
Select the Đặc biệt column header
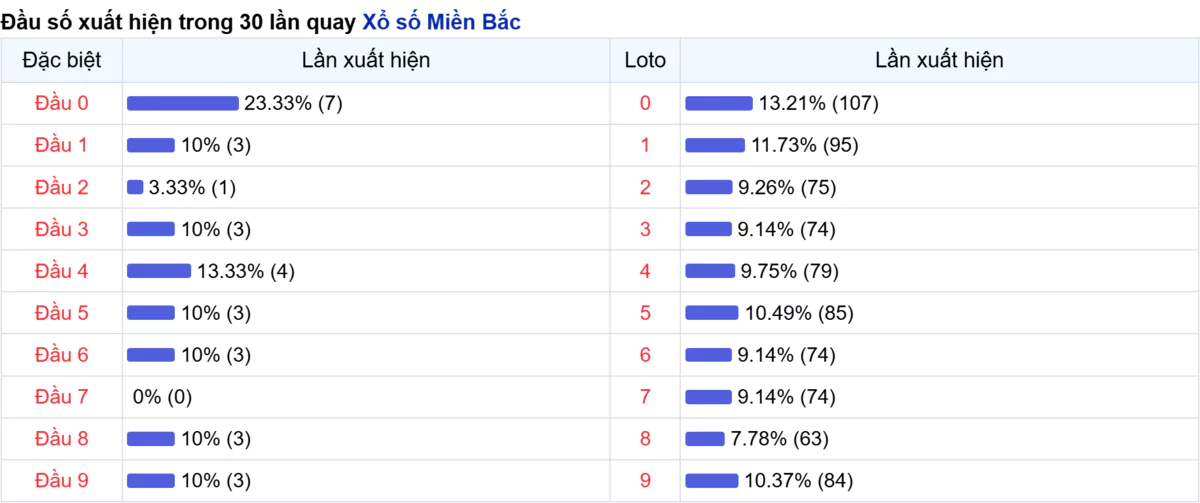tap(61, 61)
